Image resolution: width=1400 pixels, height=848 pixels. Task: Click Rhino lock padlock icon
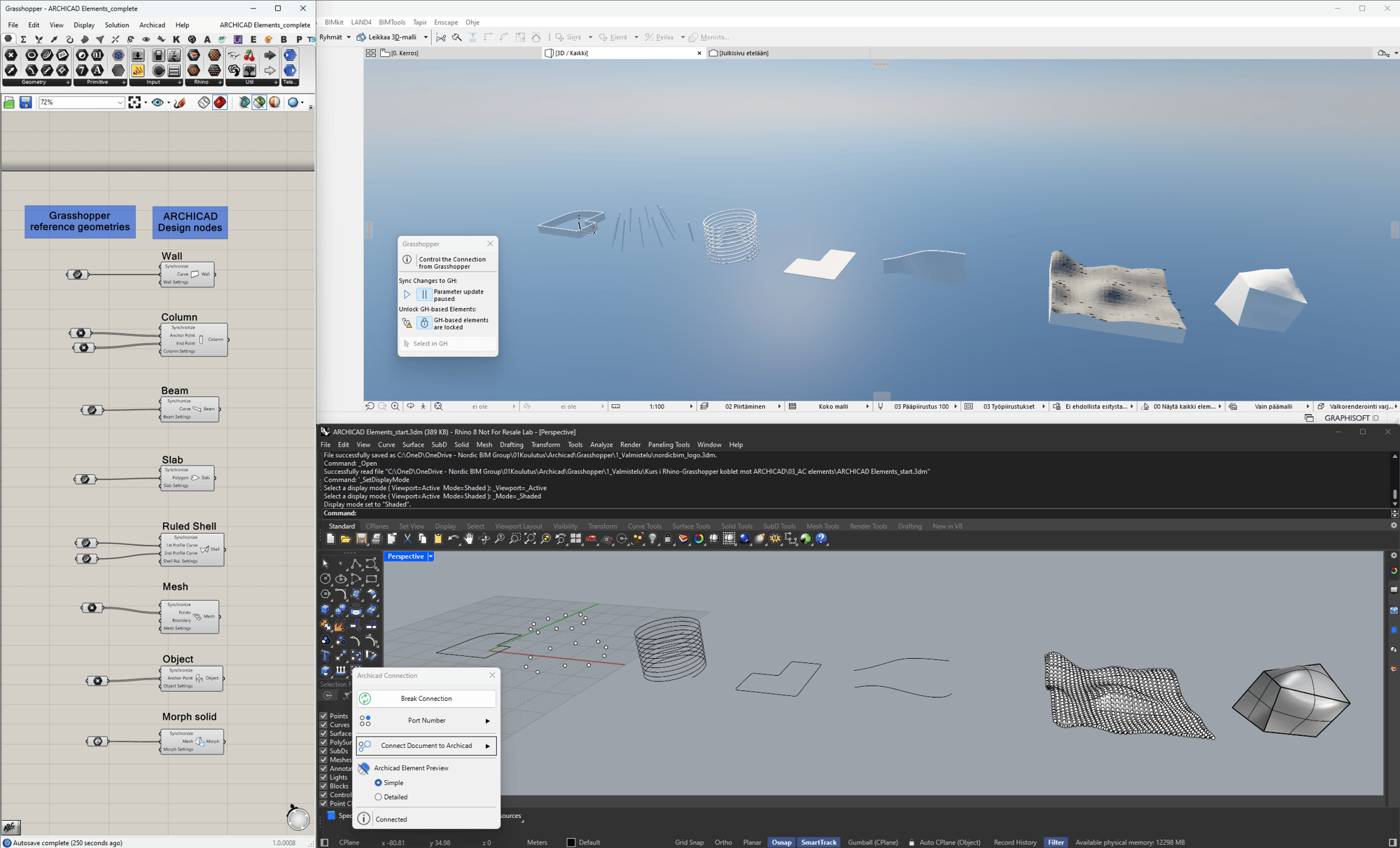(668, 538)
